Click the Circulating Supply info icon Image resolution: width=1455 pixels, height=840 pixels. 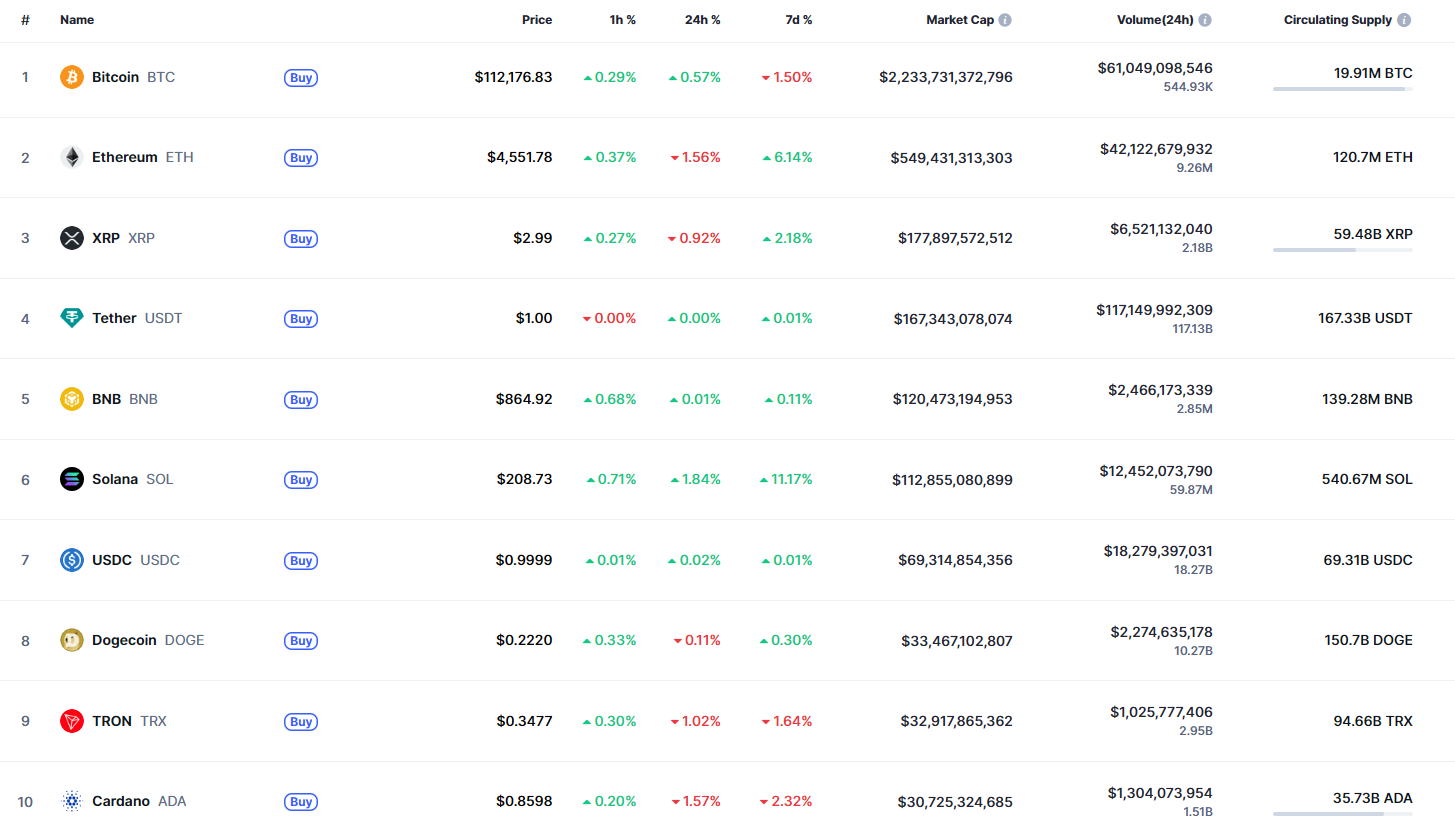pyautogui.click(x=1405, y=20)
